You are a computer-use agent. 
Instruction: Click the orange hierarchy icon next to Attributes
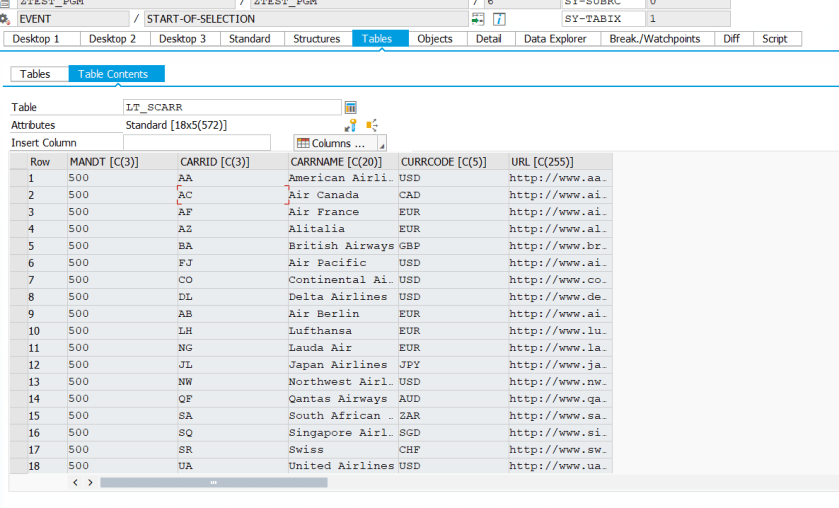(371, 126)
